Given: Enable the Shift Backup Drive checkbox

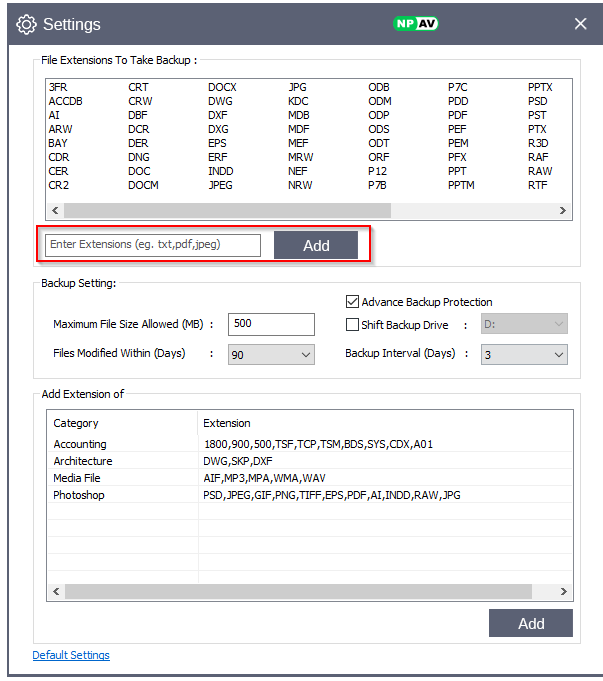Looking at the screenshot, I should coord(352,325).
